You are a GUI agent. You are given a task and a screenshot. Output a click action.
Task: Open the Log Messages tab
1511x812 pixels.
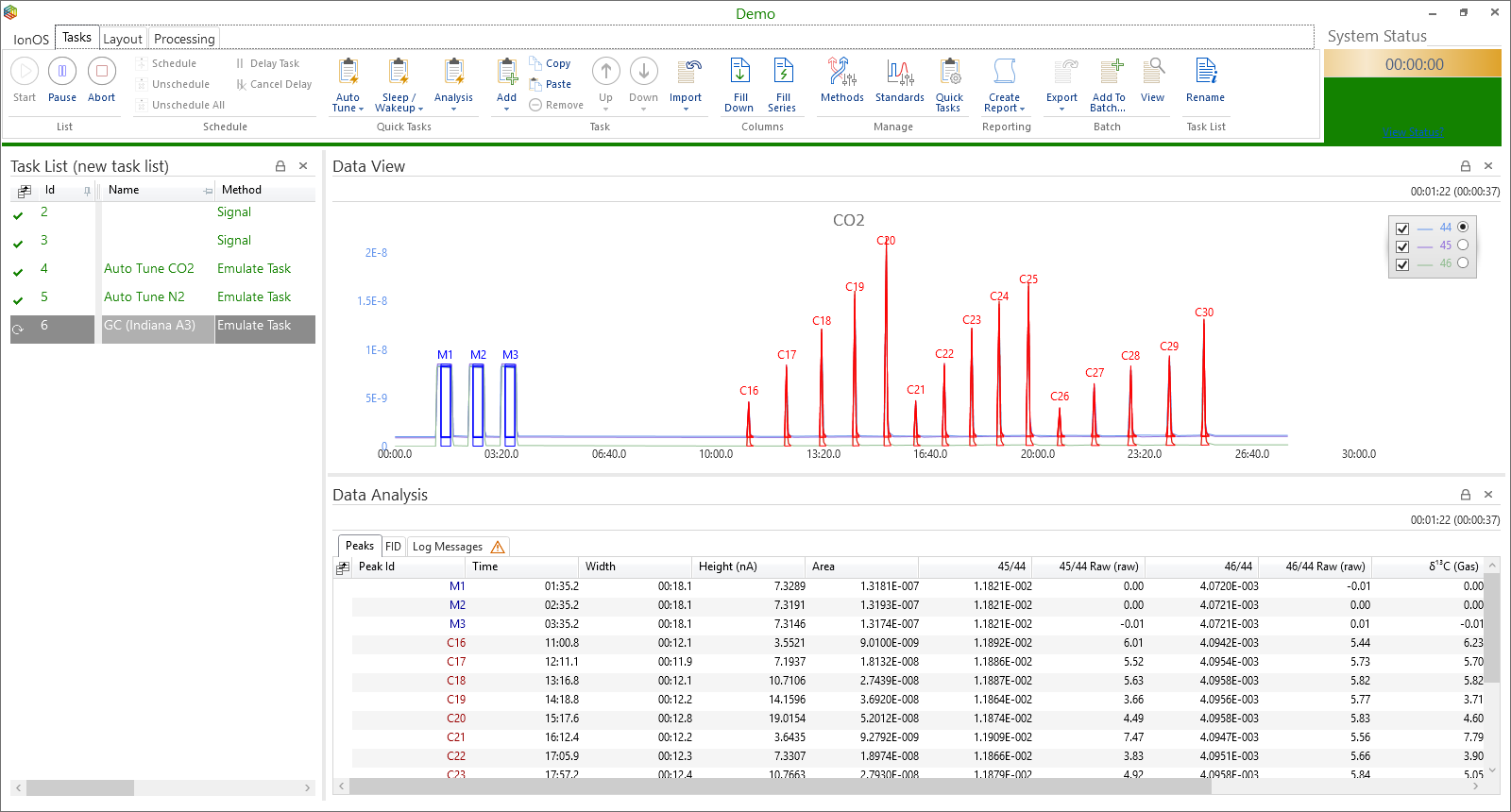(x=457, y=547)
